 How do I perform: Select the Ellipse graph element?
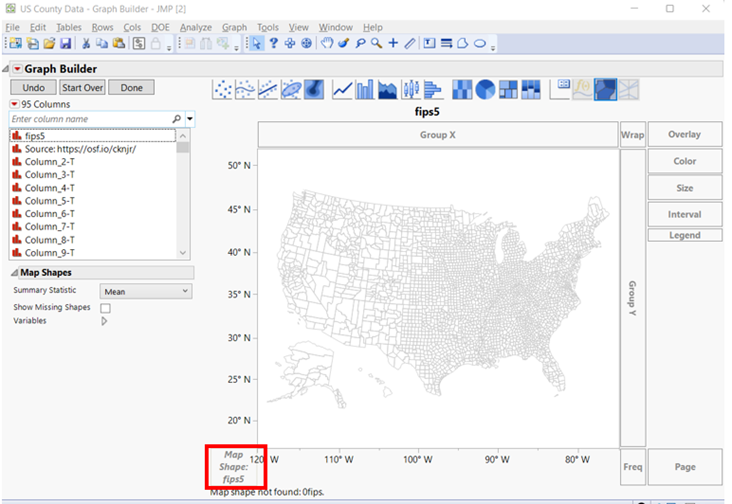pos(291,89)
